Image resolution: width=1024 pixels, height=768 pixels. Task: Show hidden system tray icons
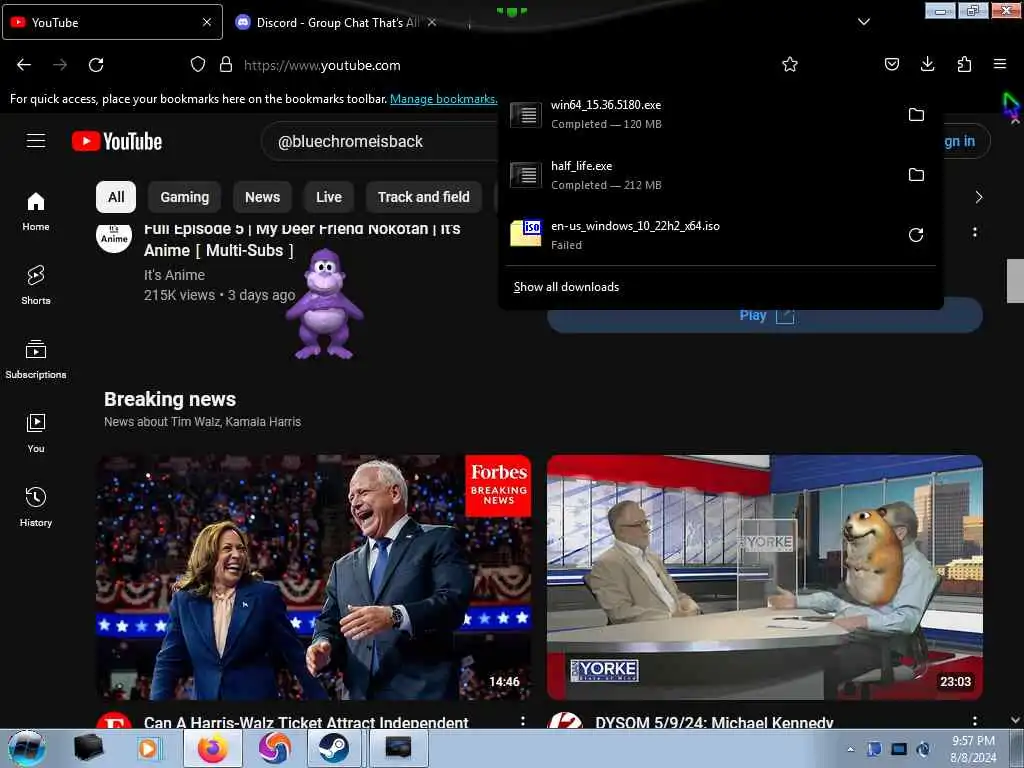(850, 749)
